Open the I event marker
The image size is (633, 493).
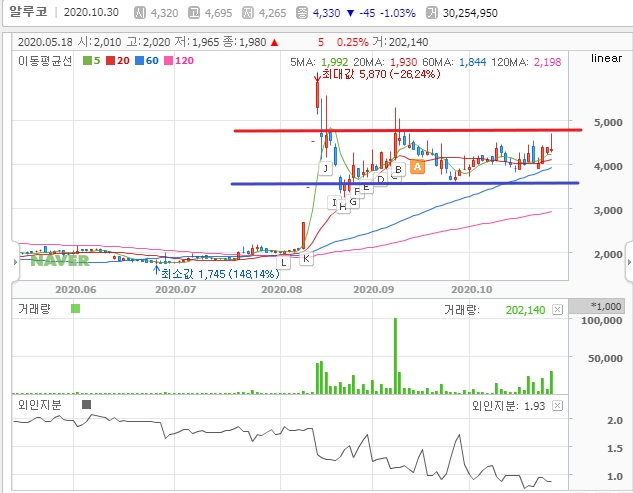coord(333,203)
